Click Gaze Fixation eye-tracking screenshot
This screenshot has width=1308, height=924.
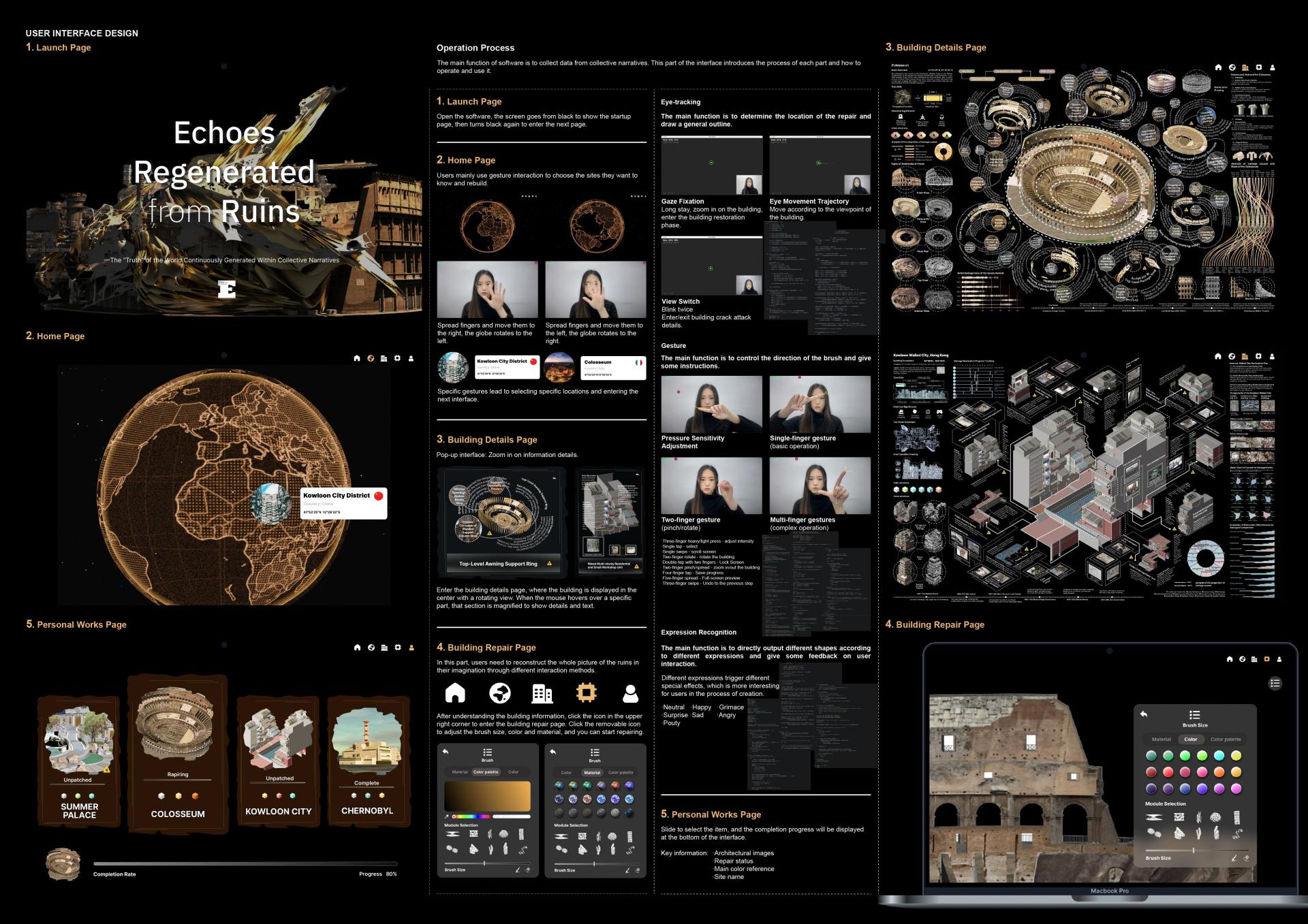click(x=711, y=165)
